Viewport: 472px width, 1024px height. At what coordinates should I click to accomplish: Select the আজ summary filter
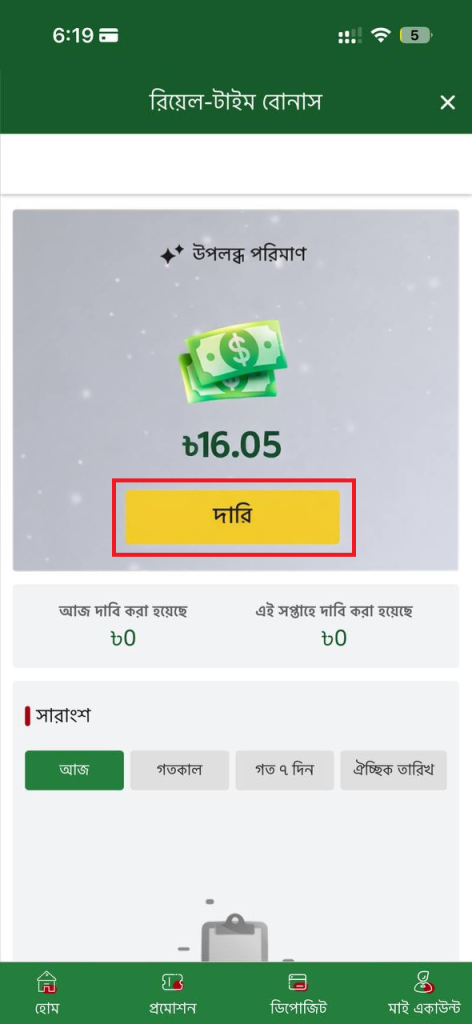[x=74, y=770]
